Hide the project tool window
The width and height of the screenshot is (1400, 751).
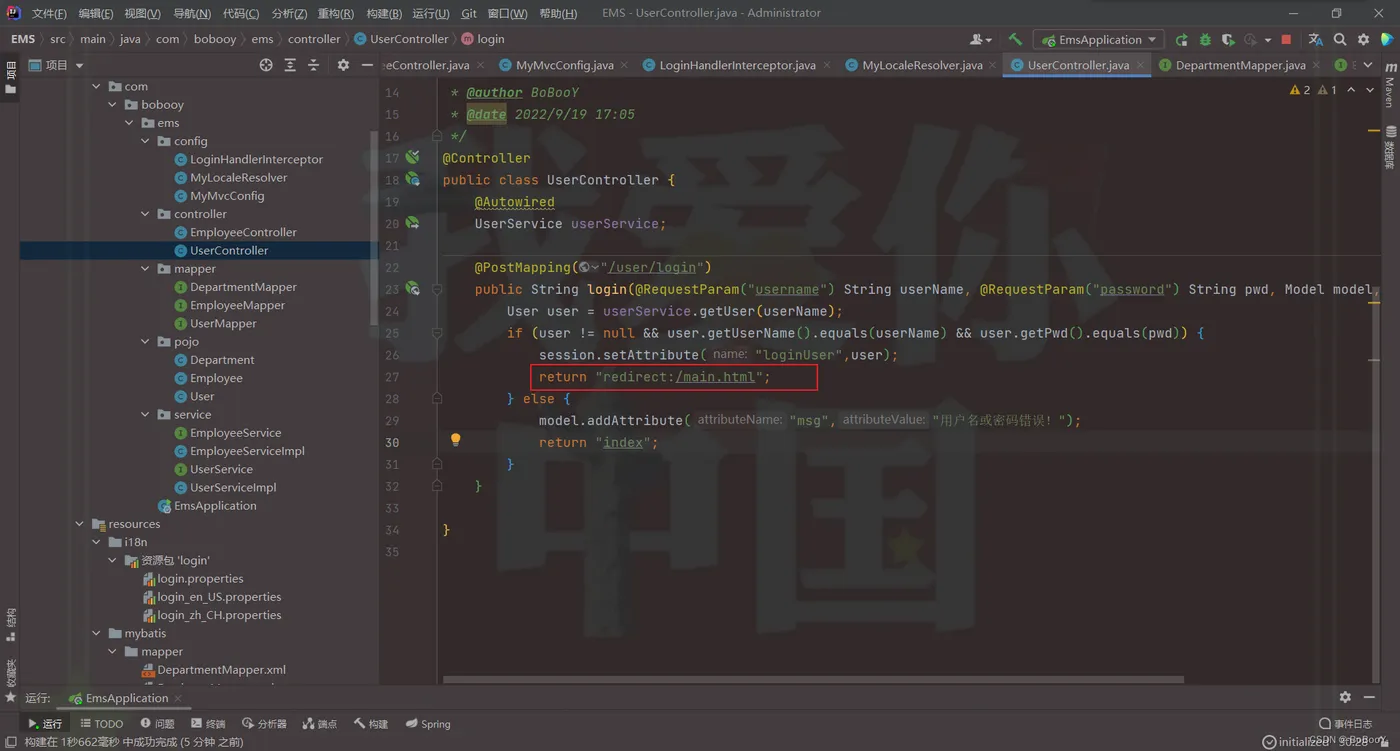pyautogui.click(x=367, y=65)
